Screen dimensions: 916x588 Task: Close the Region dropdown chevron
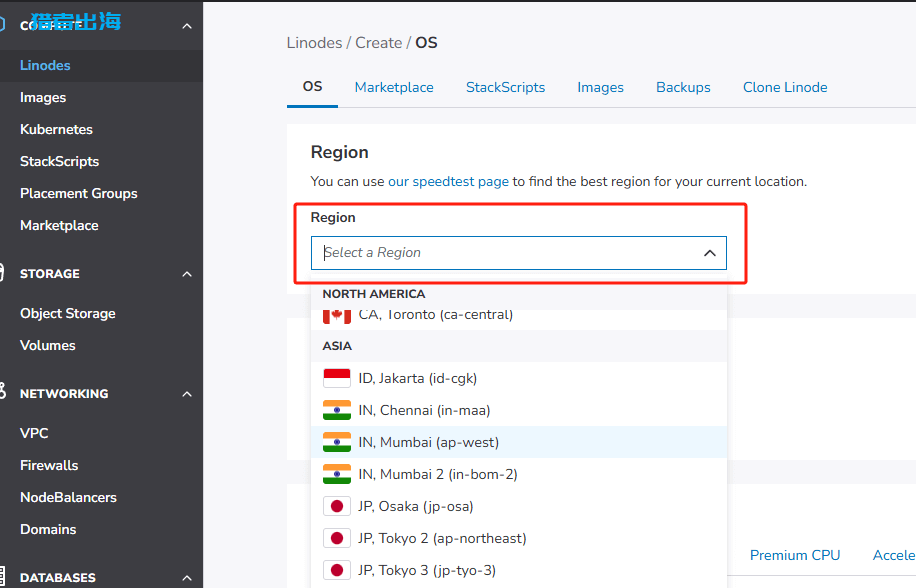coord(710,253)
